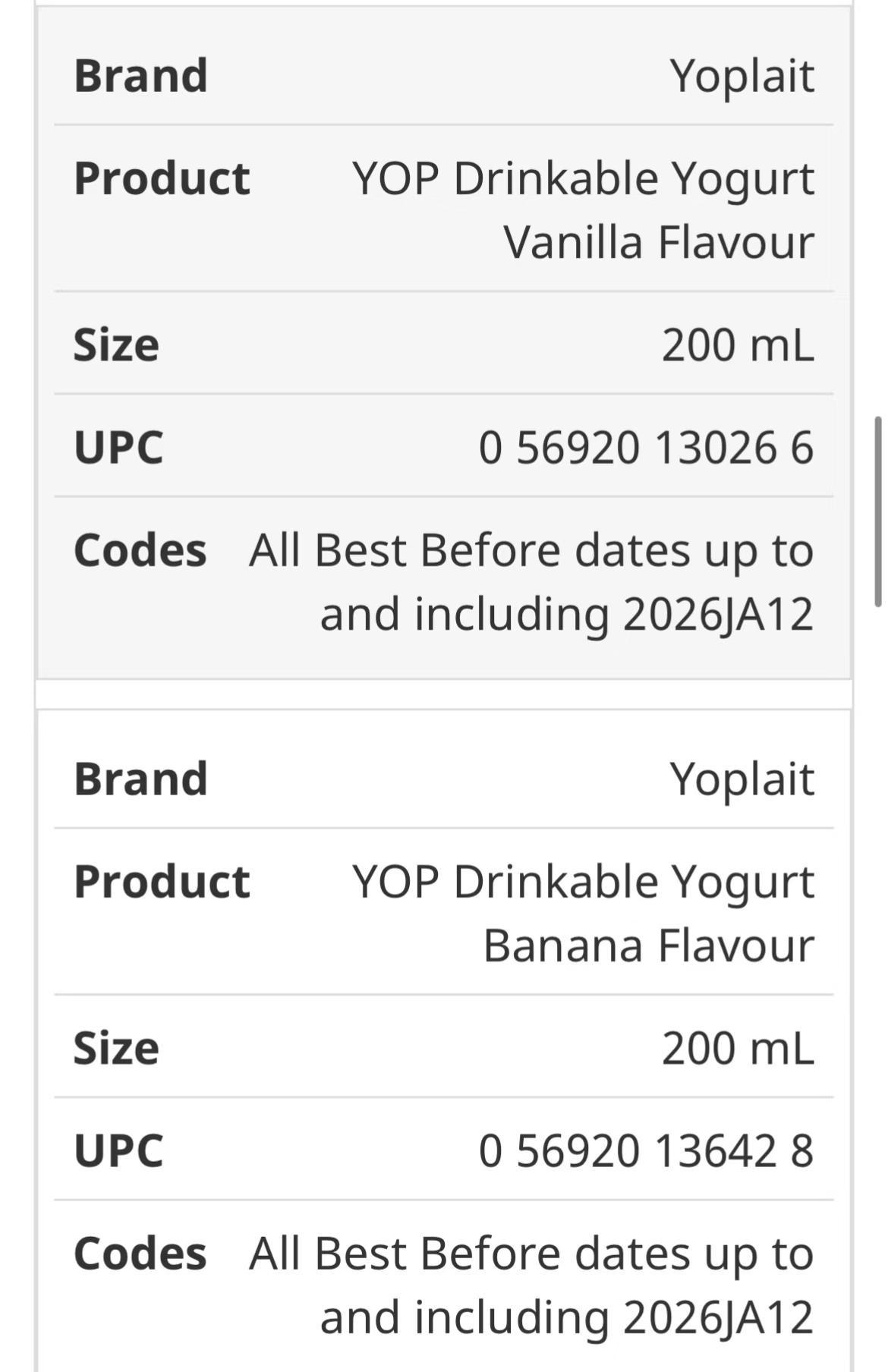The image size is (888, 1372).
Task: Click the vertical scrollbar thumb
Action: click(x=878, y=511)
